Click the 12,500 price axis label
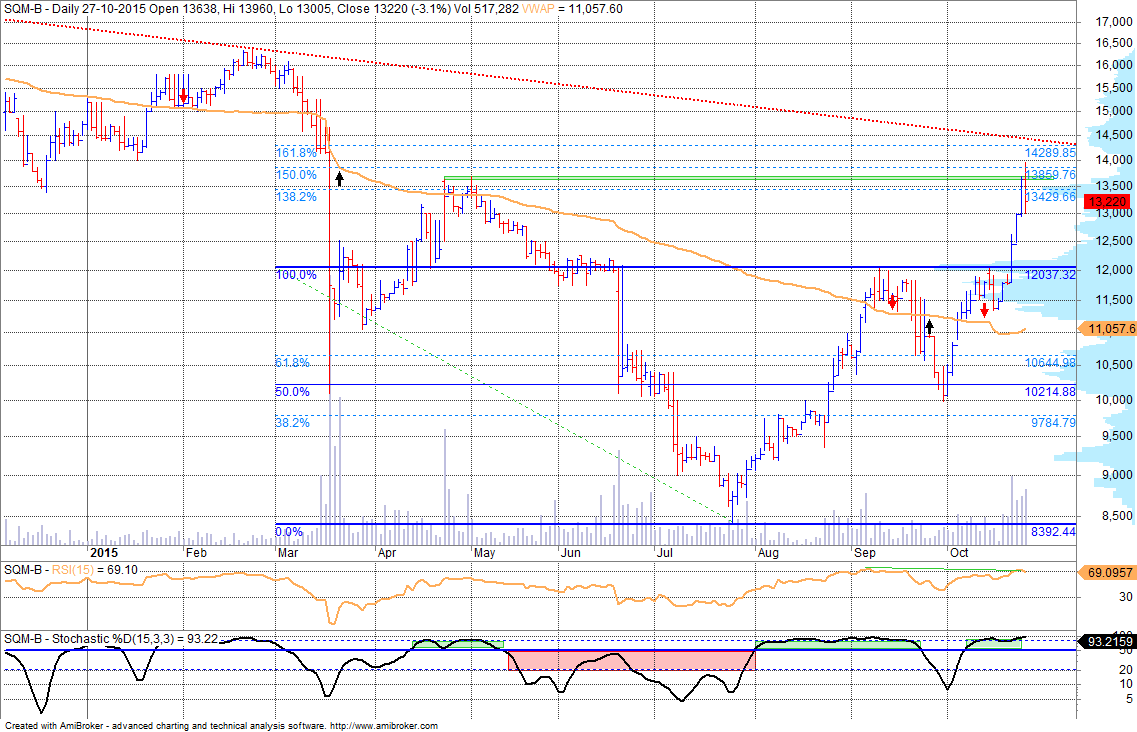This screenshot has width=1137, height=732. (x=1112, y=241)
